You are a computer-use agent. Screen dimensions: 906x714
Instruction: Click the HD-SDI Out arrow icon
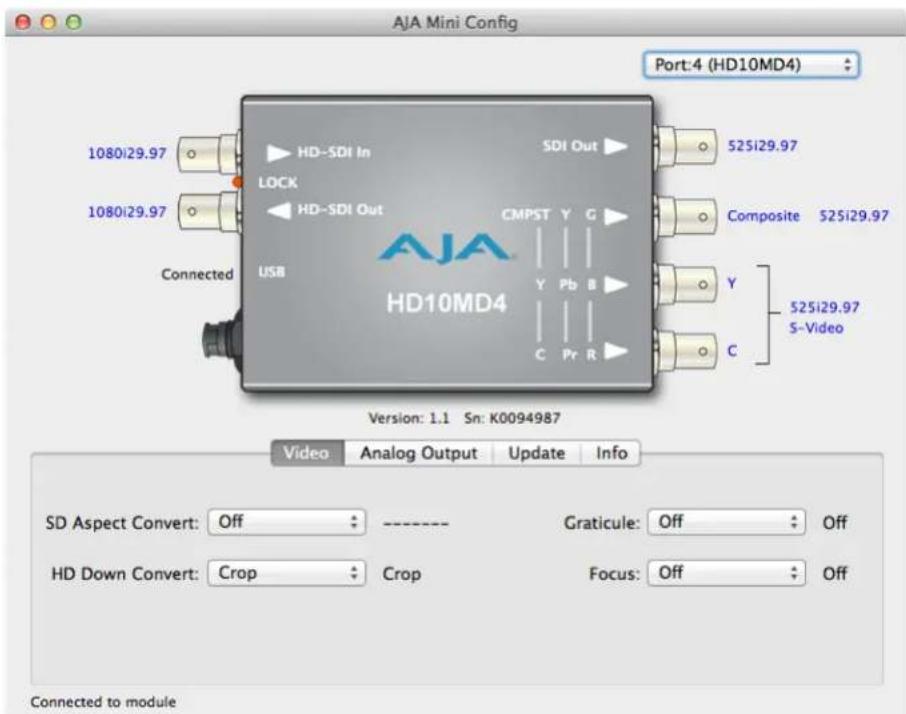(279, 210)
